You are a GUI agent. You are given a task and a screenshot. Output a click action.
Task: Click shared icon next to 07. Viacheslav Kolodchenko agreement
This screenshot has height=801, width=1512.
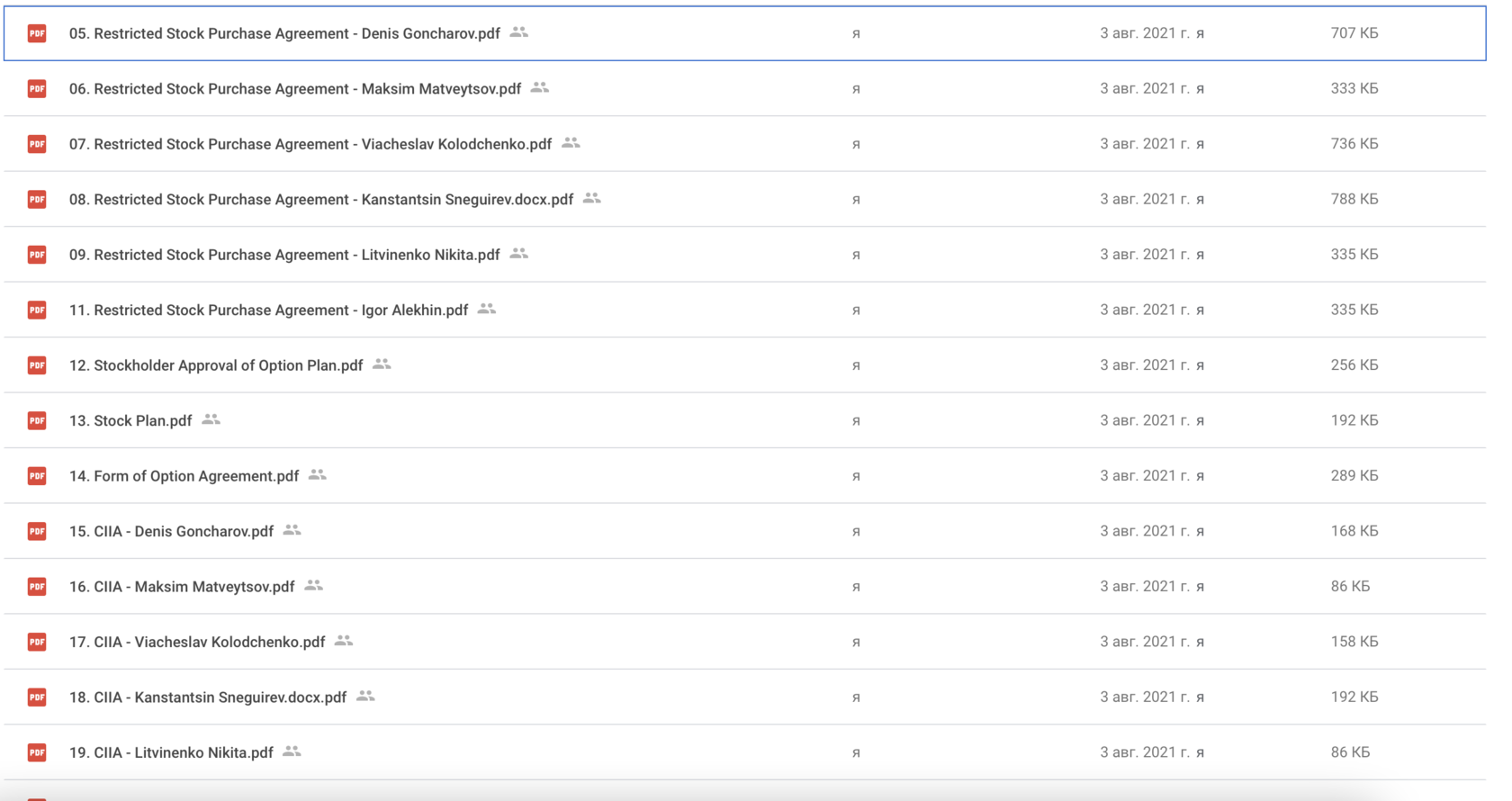coord(571,143)
